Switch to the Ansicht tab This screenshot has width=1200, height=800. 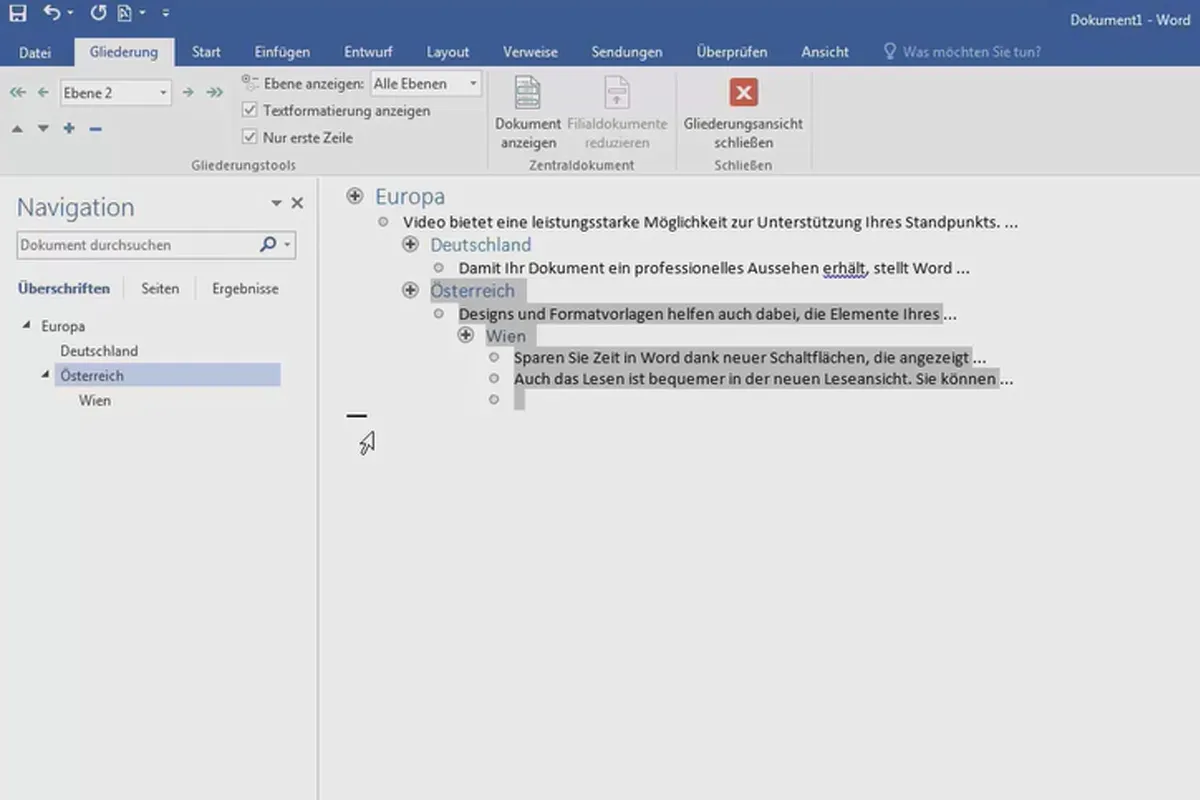click(825, 52)
